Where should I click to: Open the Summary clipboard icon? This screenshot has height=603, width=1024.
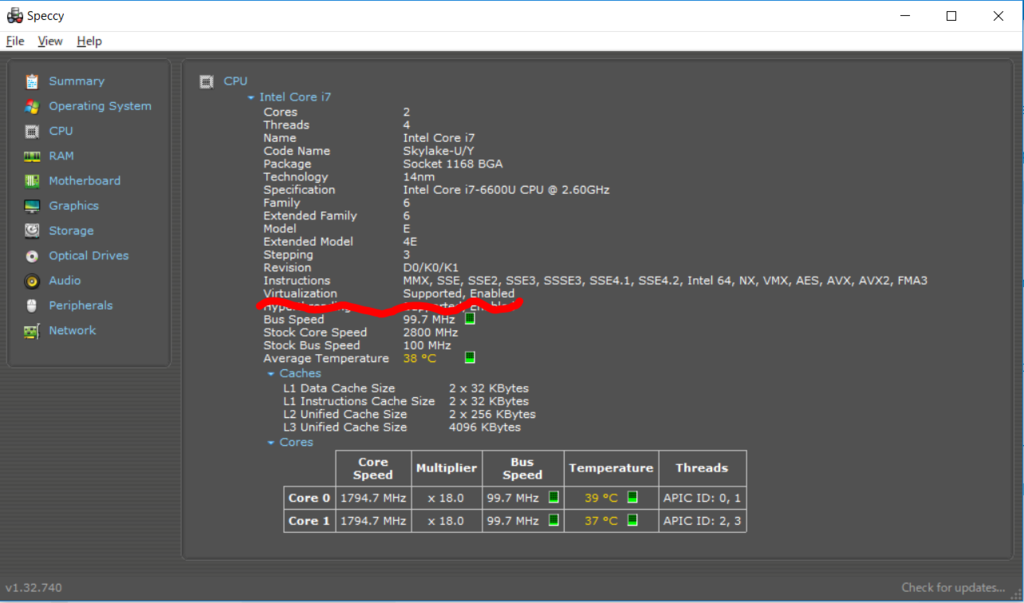point(32,82)
